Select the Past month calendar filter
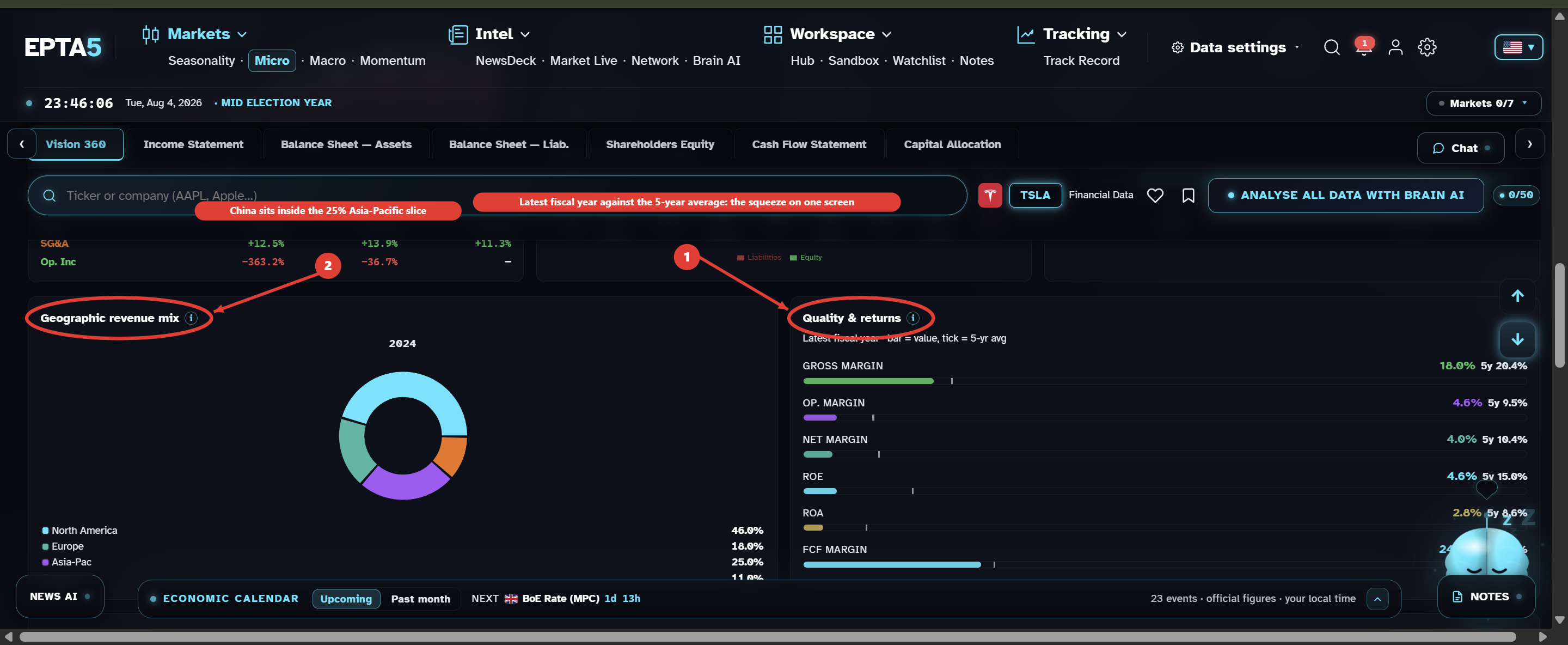Image resolution: width=1568 pixels, height=645 pixels. point(421,599)
